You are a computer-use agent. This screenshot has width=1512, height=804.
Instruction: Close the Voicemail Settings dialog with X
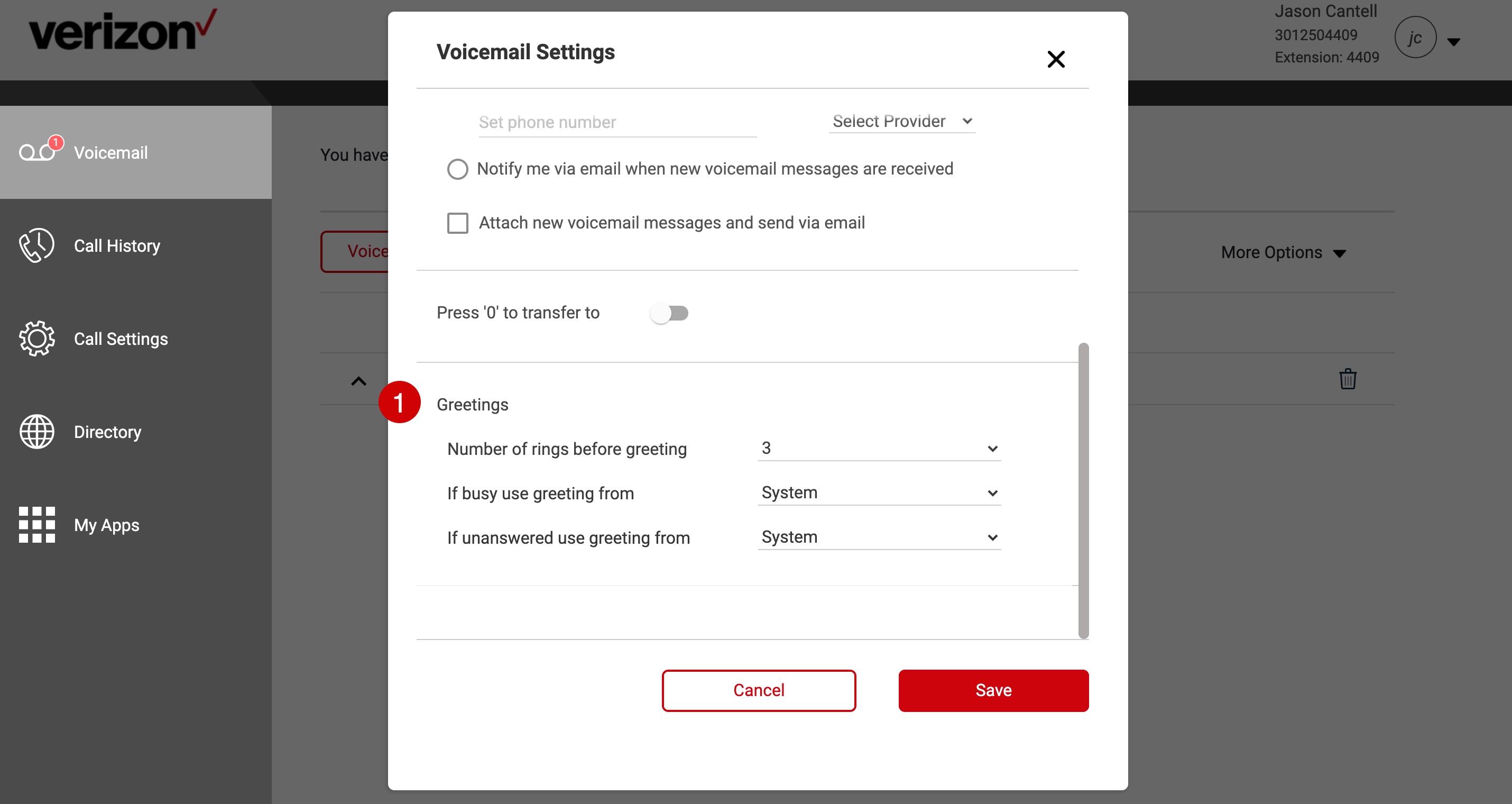(x=1055, y=59)
